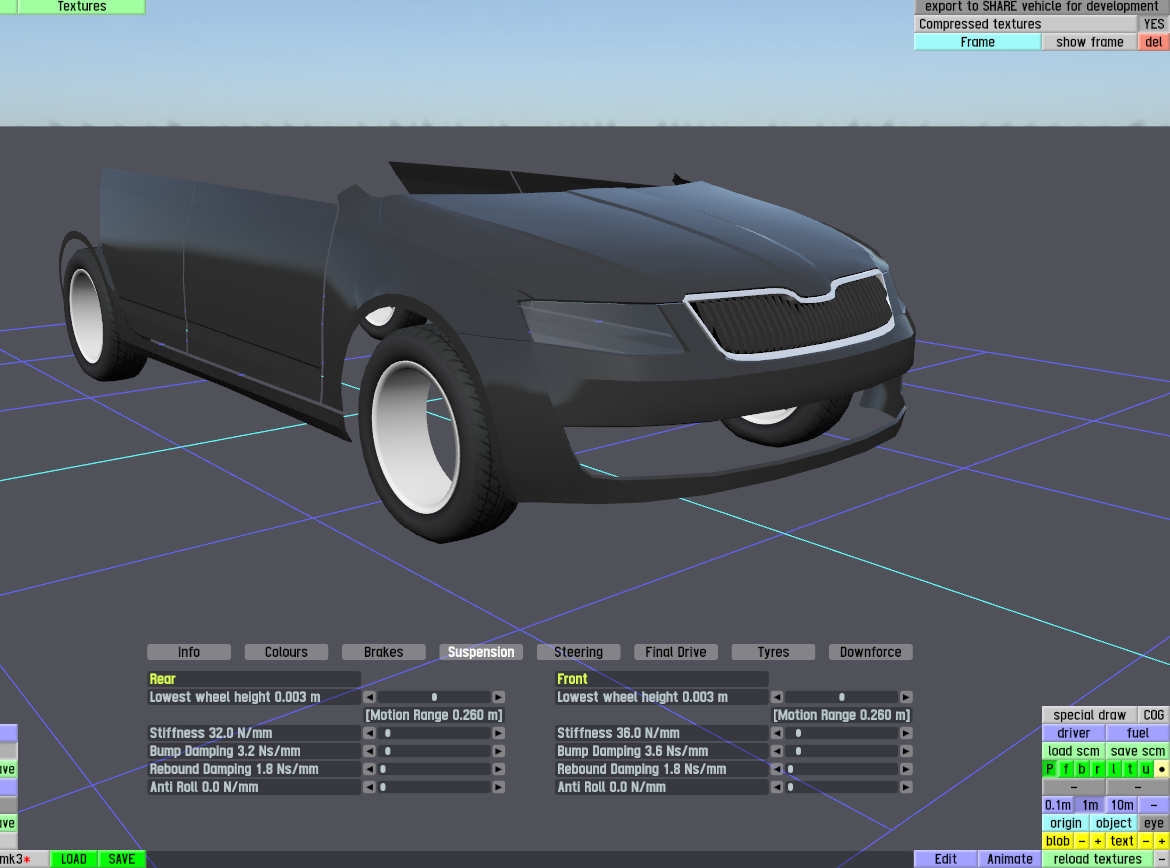
Task: Increase Rear Anti Roll with right arrow
Action: pyautogui.click(x=498, y=787)
